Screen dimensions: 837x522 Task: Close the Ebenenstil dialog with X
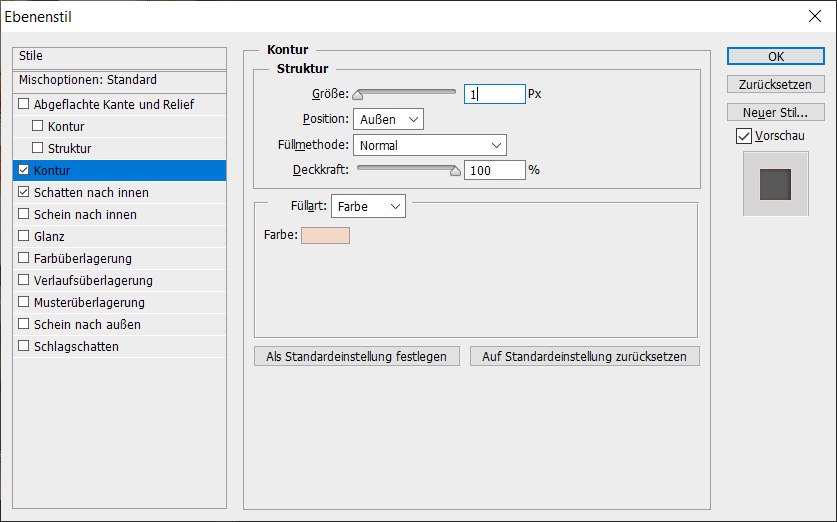point(815,16)
